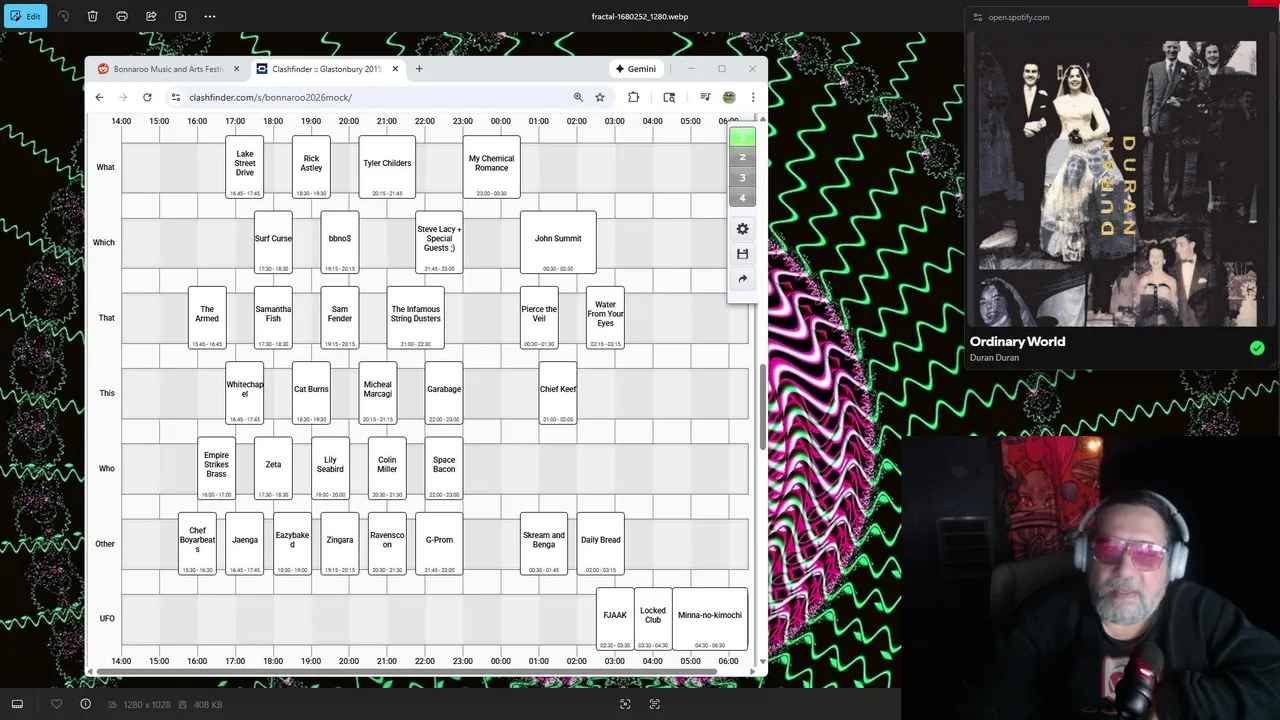The height and width of the screenshot is (720, 1280).
Task: Select highlight level 4 button
Action: 742,198
